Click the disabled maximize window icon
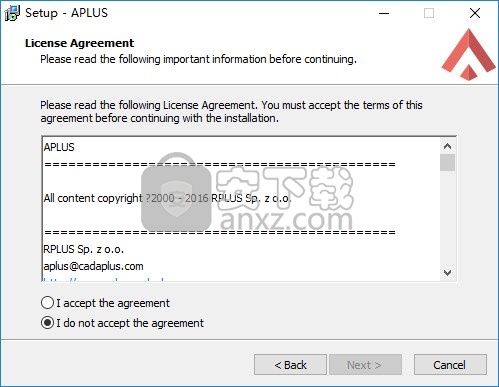The width and height of the screenshot is (499, 387). click(x=429, y=13)
